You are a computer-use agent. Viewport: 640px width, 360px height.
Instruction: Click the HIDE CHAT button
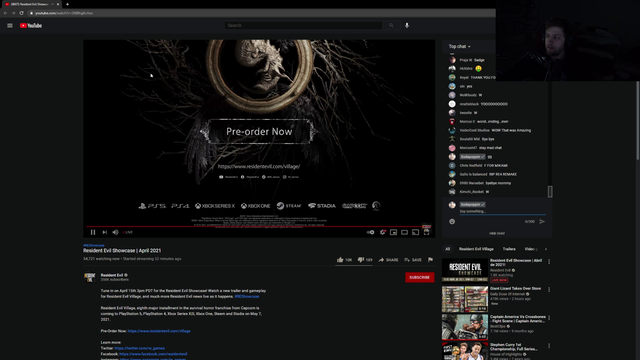pos(497,233)
